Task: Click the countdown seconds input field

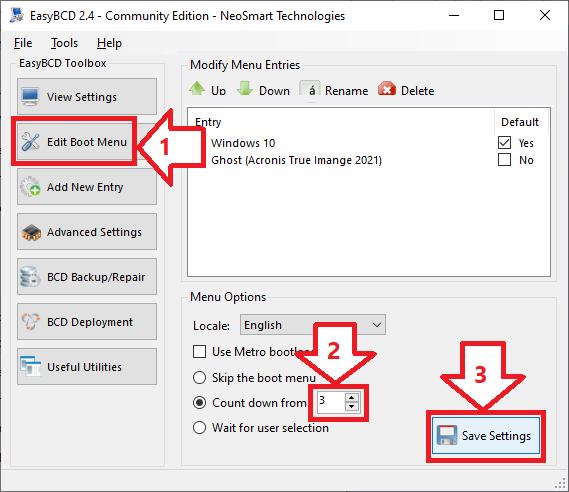Action: (331, 402)
